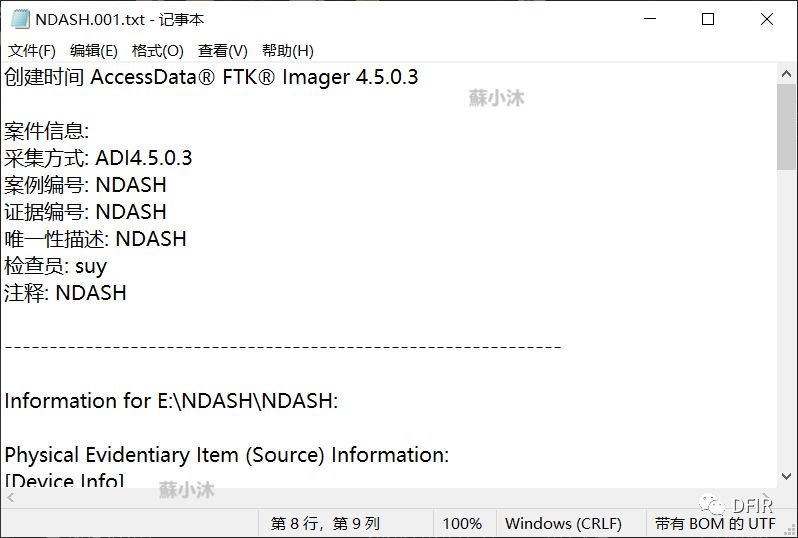Click the 'Windows (CRLF)' status entry
The height and width of the screenshot is (538, 798).
point(563,523)
